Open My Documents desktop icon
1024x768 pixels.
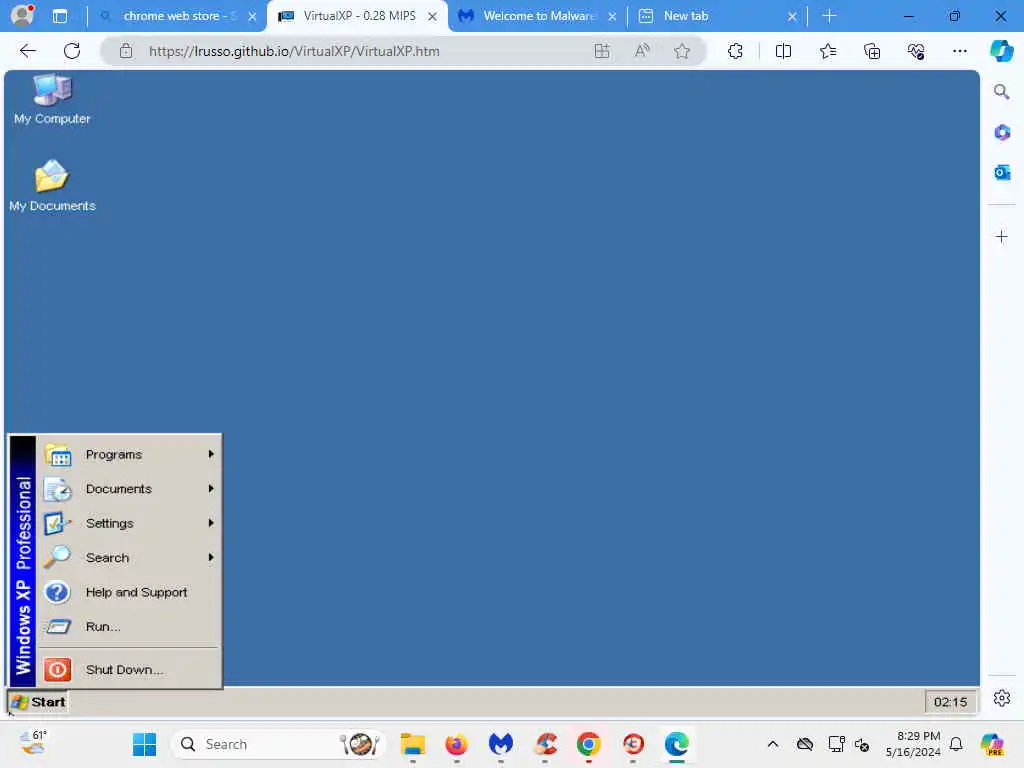52,186
